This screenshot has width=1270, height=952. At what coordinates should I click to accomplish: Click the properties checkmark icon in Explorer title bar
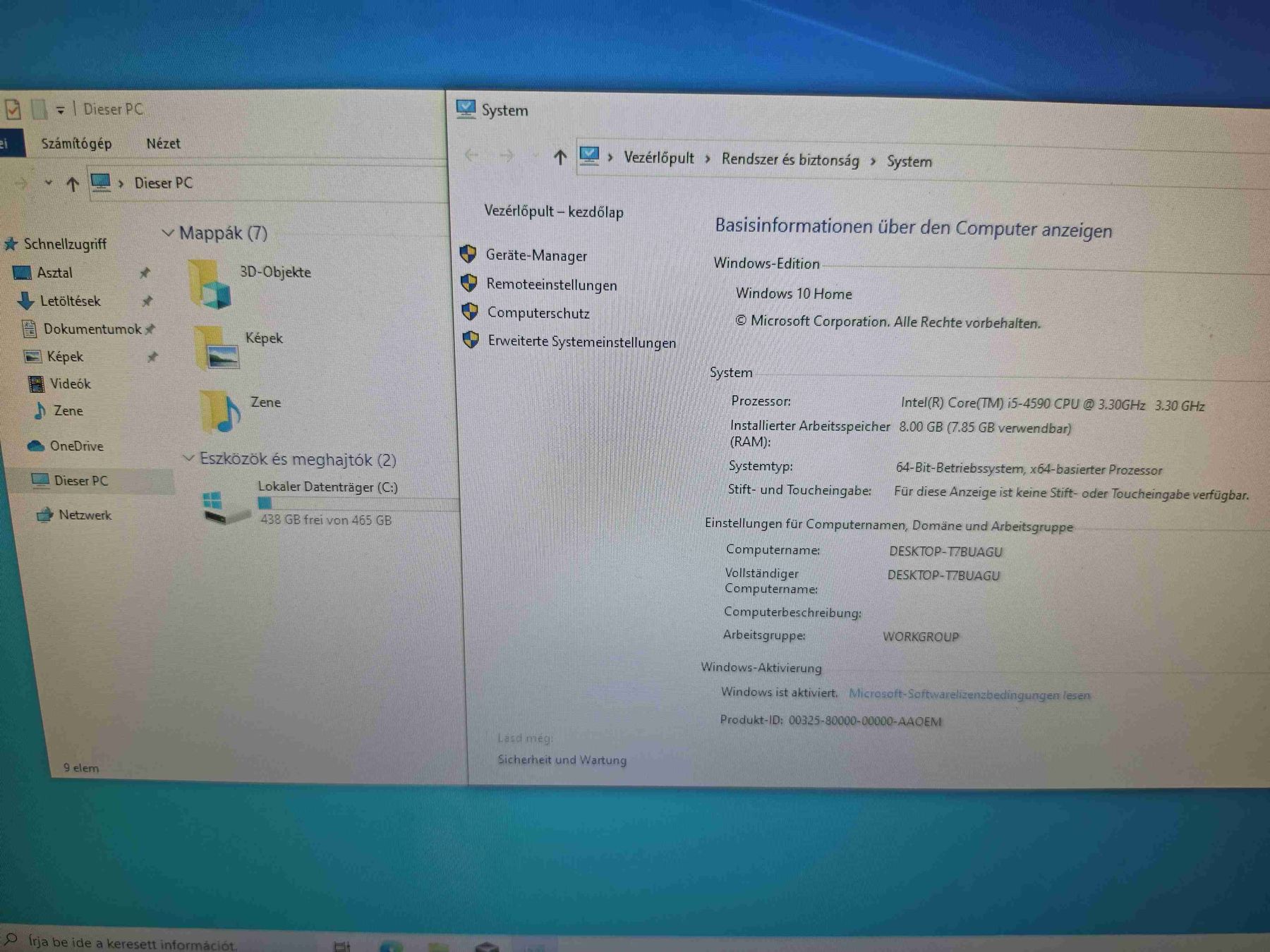[13, 109]
